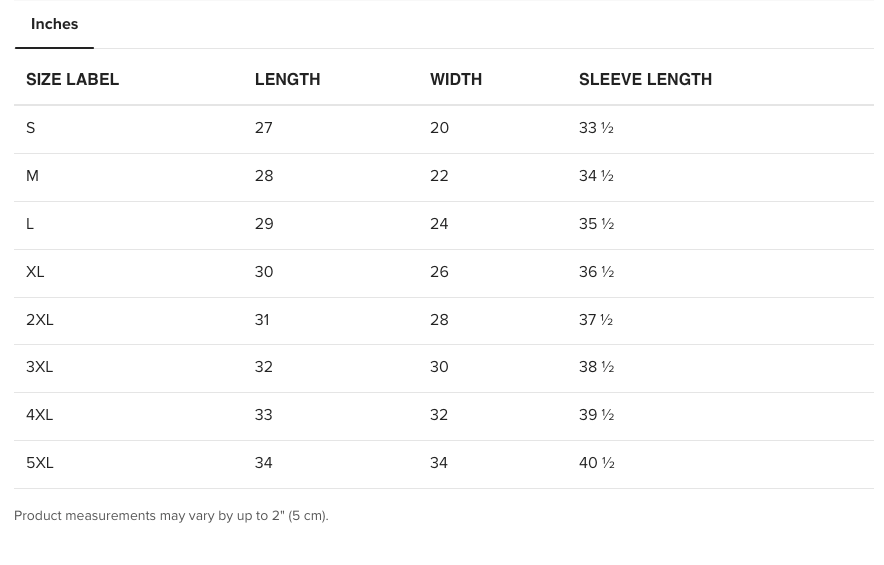Select the 4XL size row label
The width and height of the screenshot is (884, 565).
(40, 415)
